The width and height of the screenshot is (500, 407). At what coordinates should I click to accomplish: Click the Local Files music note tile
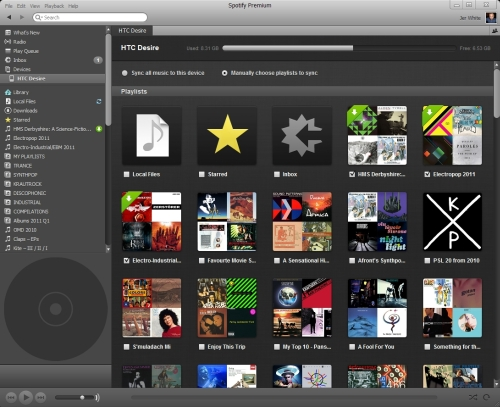click(152, 135)
